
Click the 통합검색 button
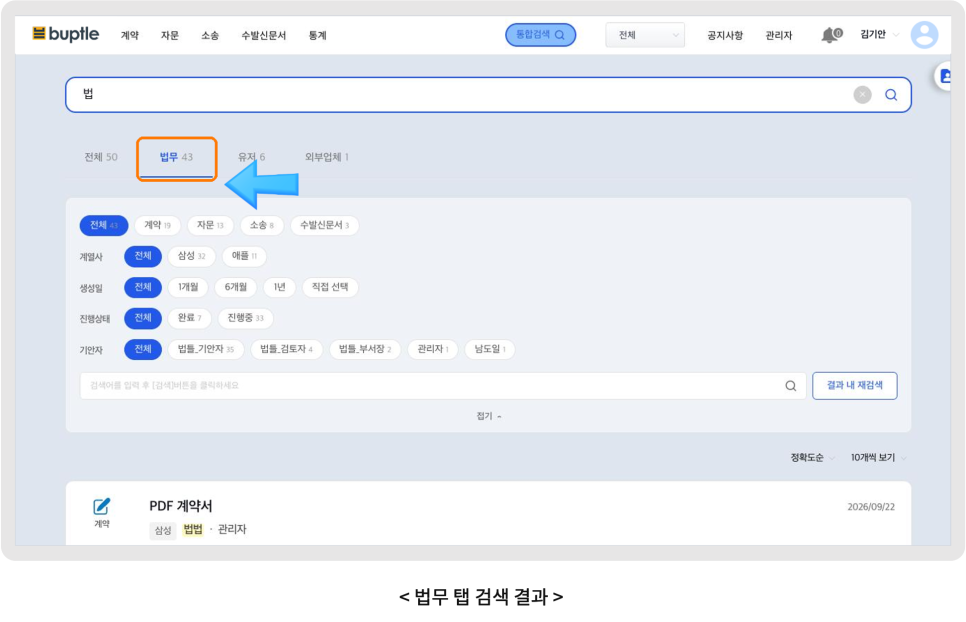click(540, 34)
